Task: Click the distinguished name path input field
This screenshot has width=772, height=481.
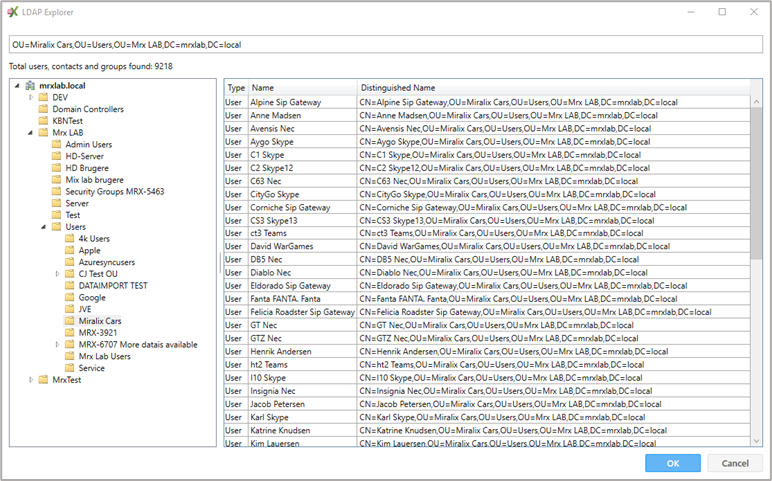Action: [386, 44]
